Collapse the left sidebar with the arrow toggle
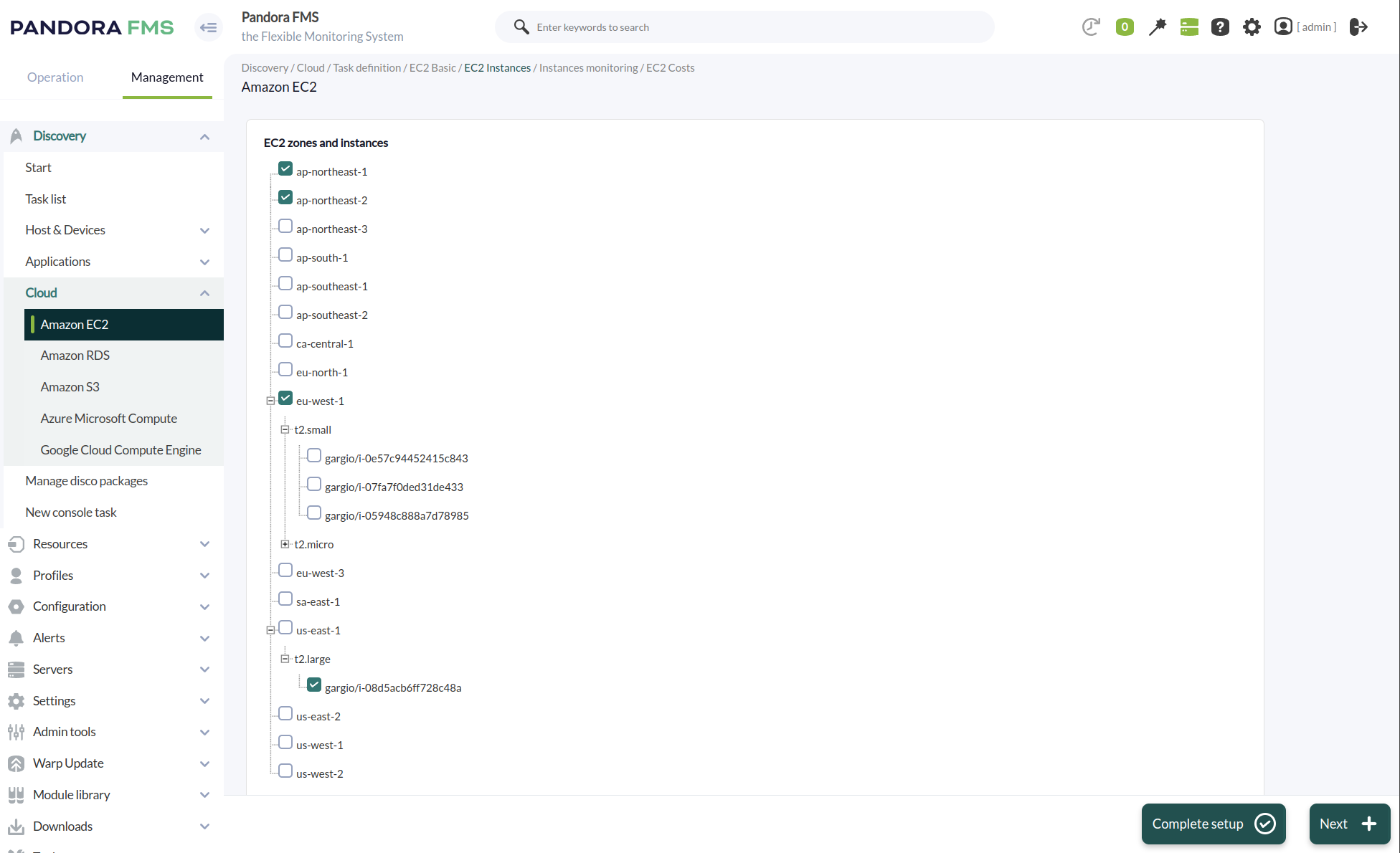The width and height of the screenshot is (1400, 853). point(208,27)
